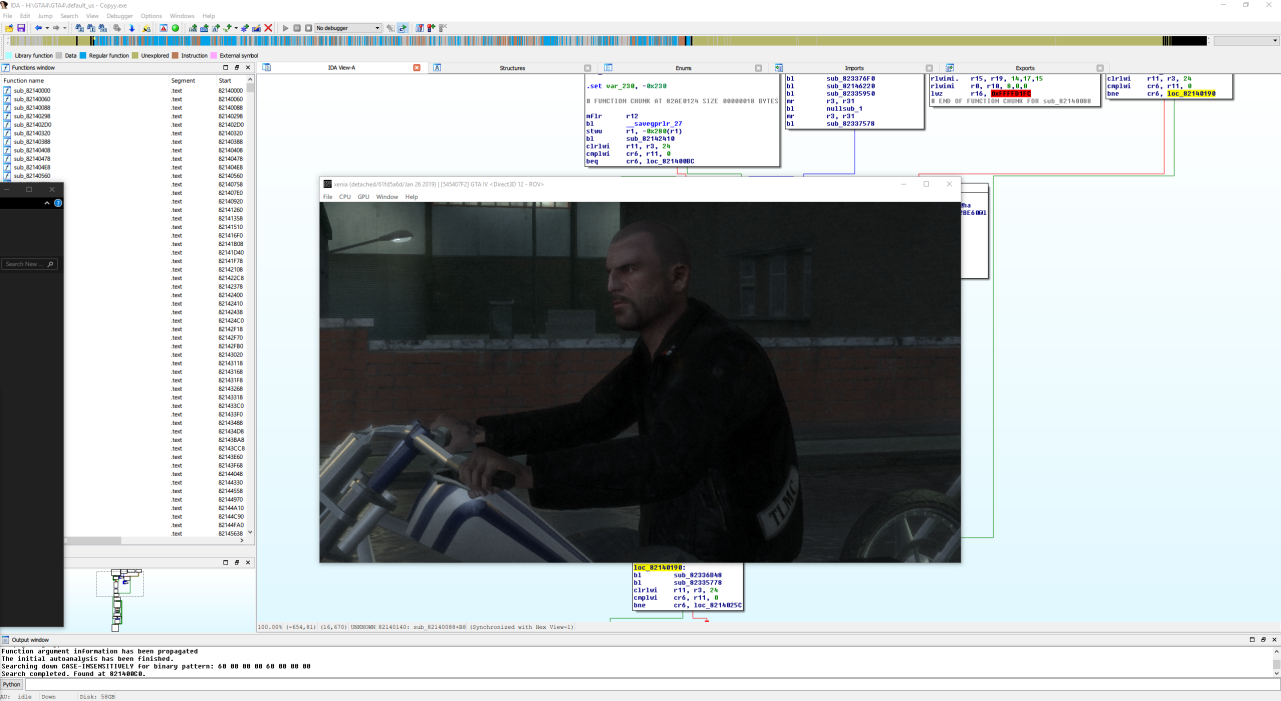Open the GPU menu in xenia window

coord(363,197)
